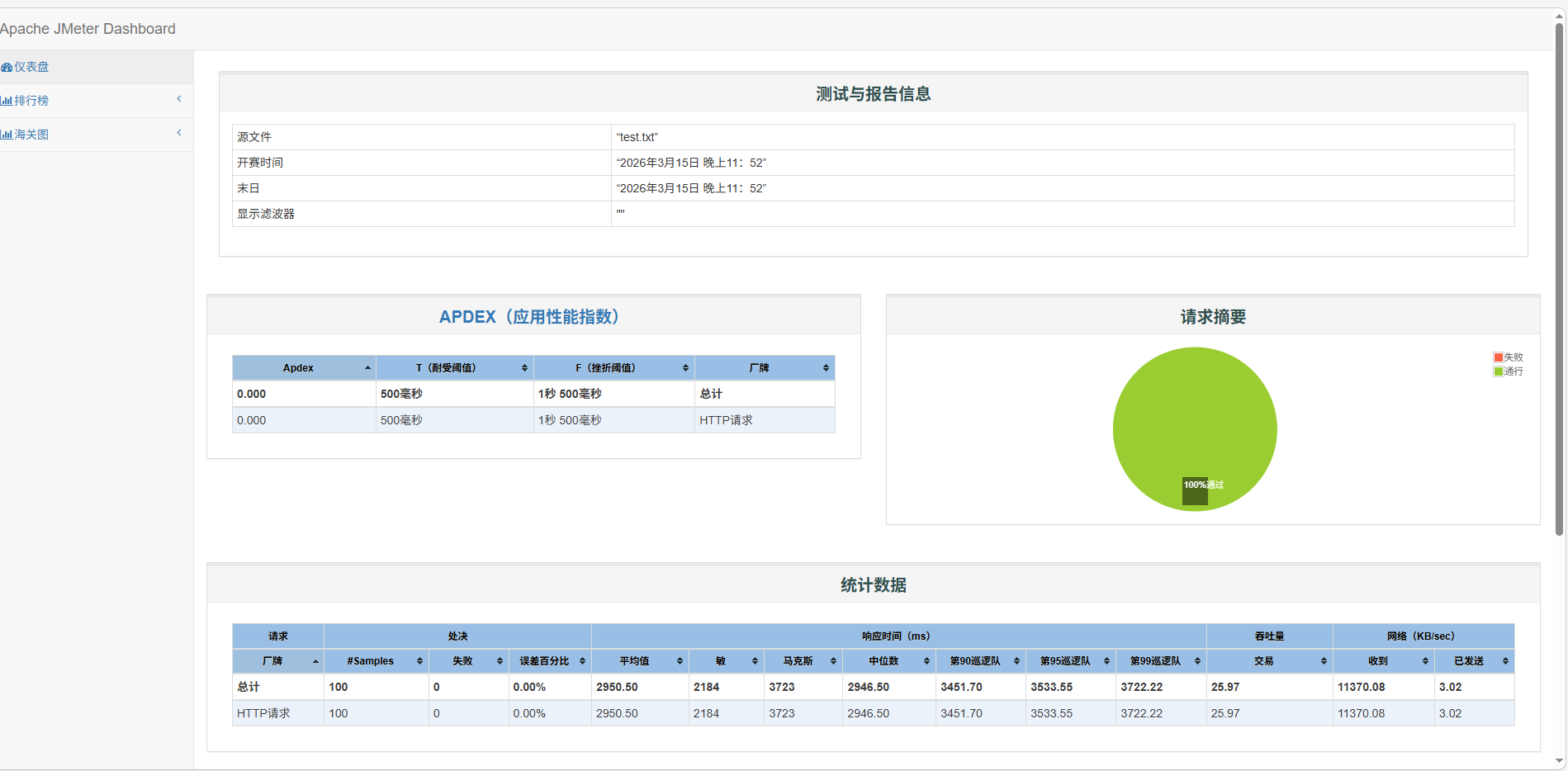Sort statistics table by 交易 throughput column
This screenshot has width=1568, height=771.
[1270, 661]
